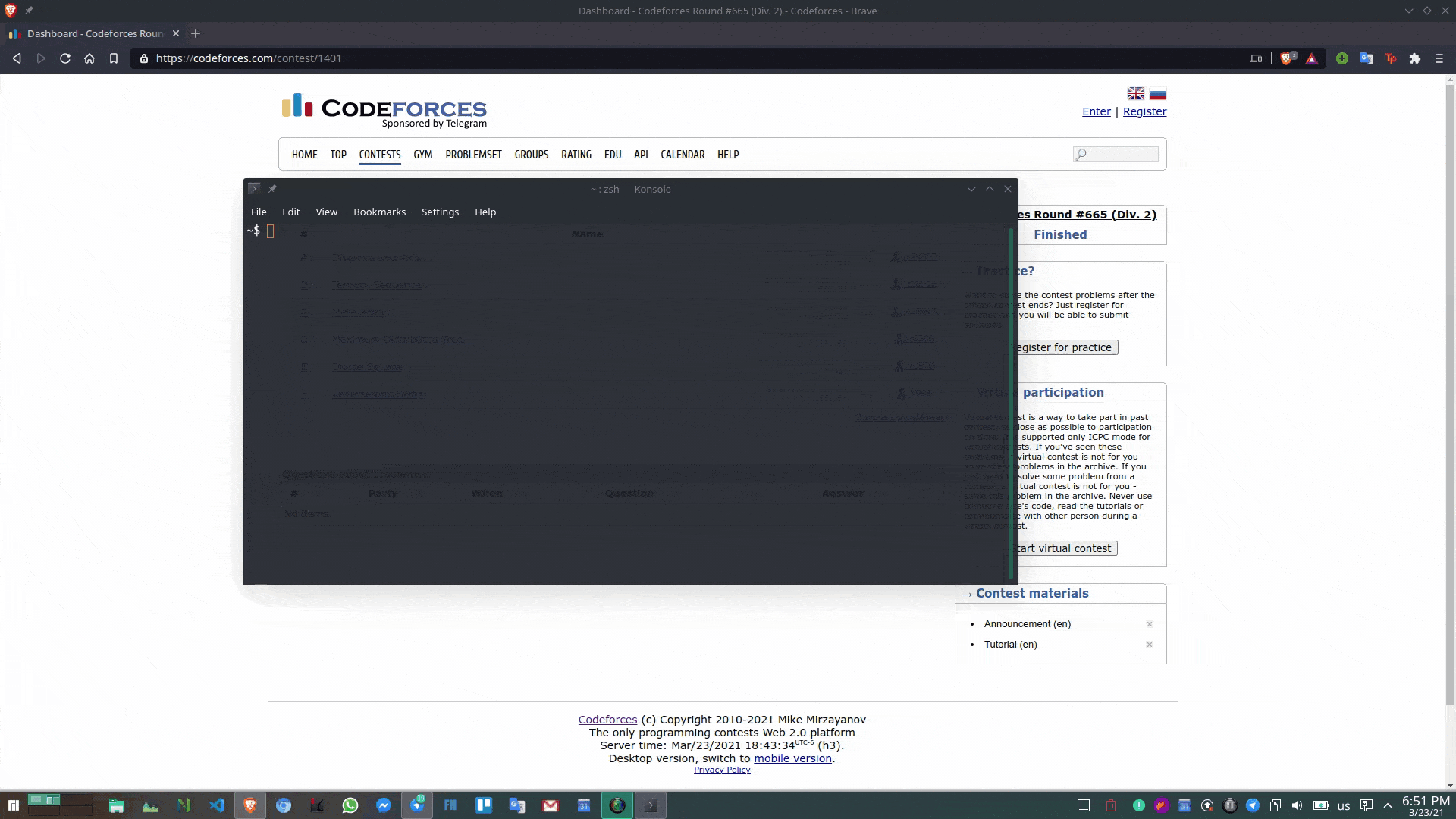The image size is (1456, 819).
Task: Open the Konsole Settings menu
Action: point(440,212)
